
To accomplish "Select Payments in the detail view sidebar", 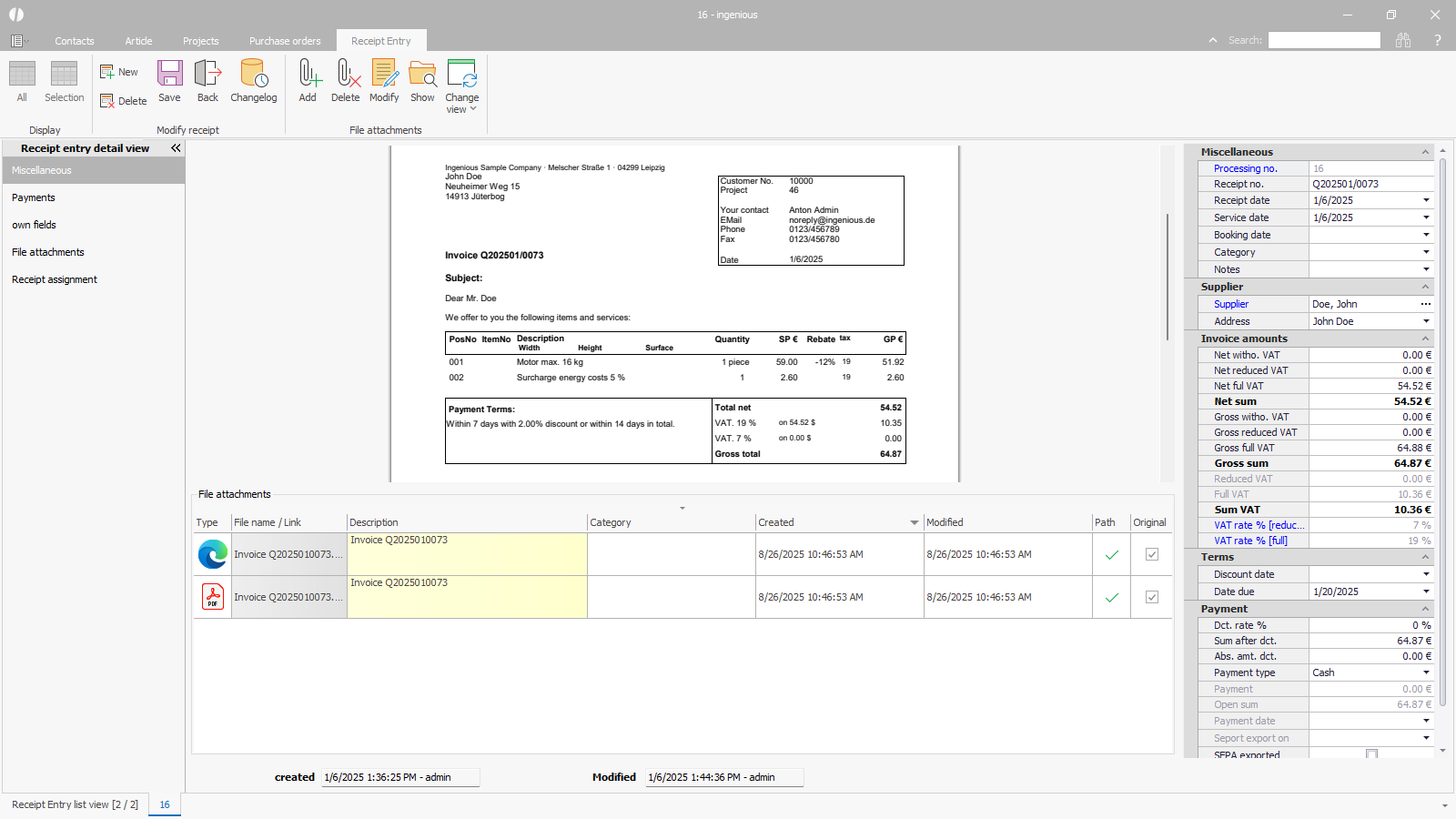I will tap(34, 197).
